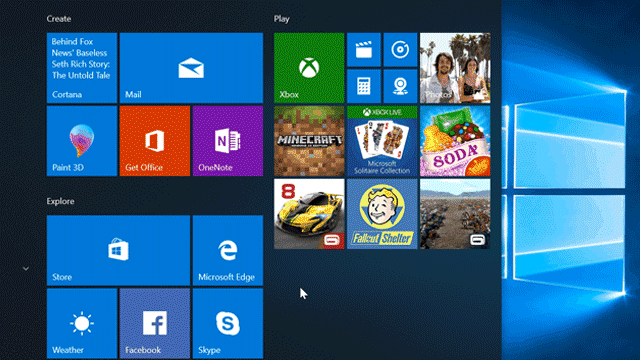Launch the Skype tile

click(x=228, y=323)
